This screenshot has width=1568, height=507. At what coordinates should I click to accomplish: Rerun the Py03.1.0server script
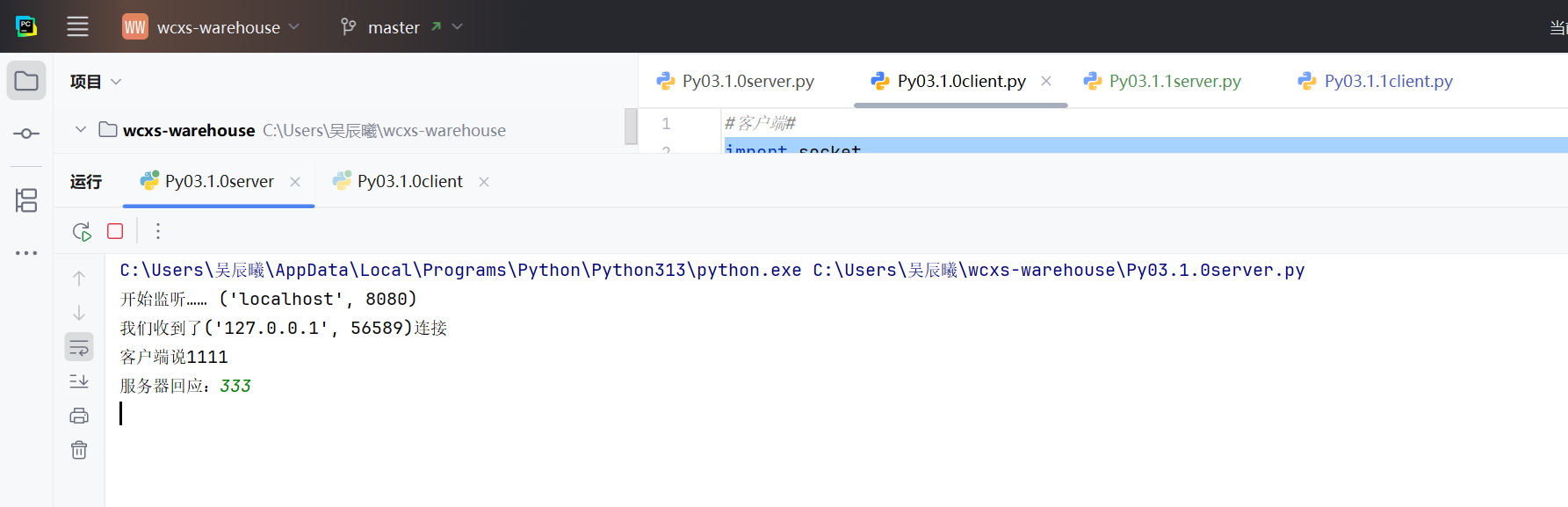point(82,232)
